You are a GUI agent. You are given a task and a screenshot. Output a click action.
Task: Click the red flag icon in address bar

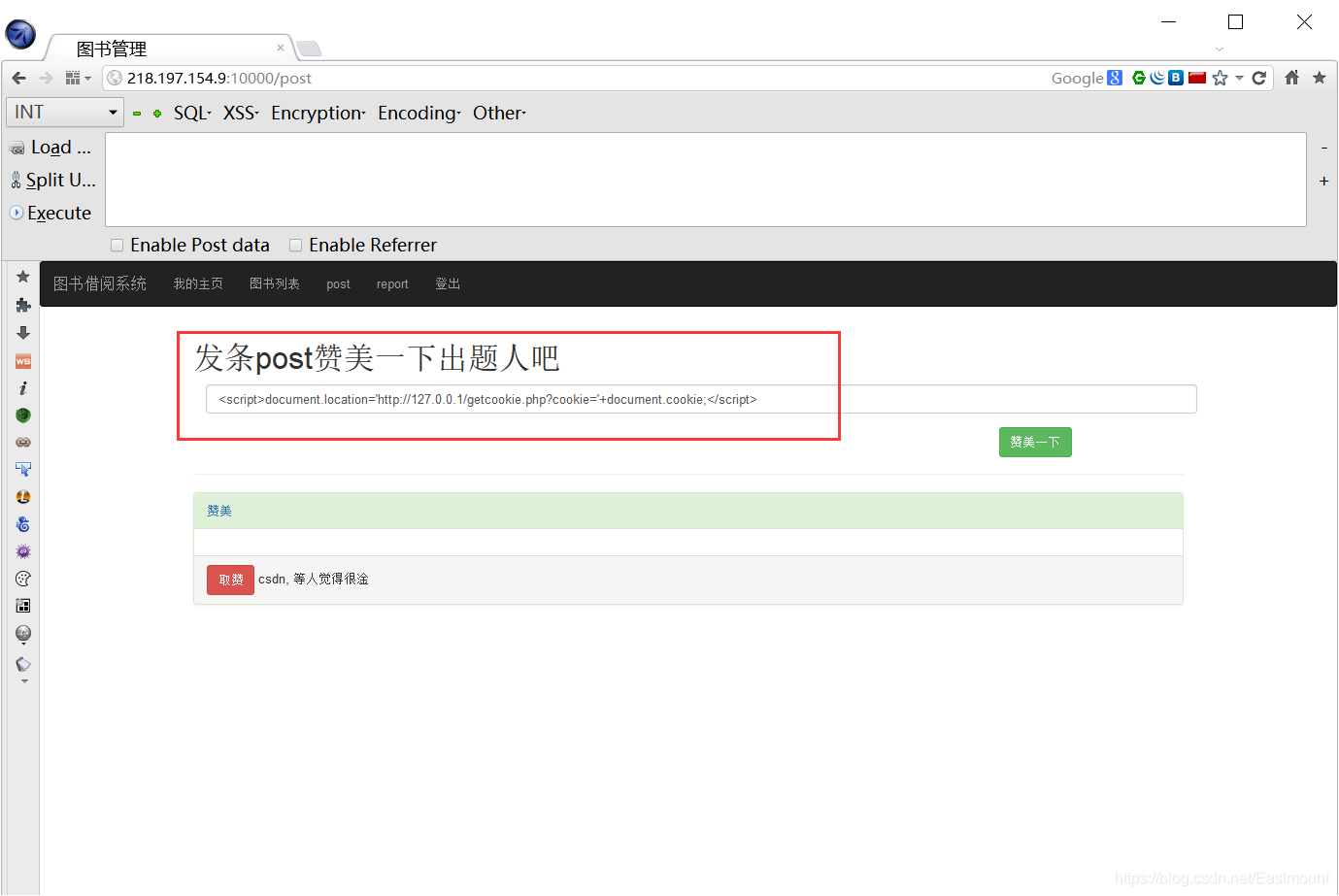point(1197,78)
